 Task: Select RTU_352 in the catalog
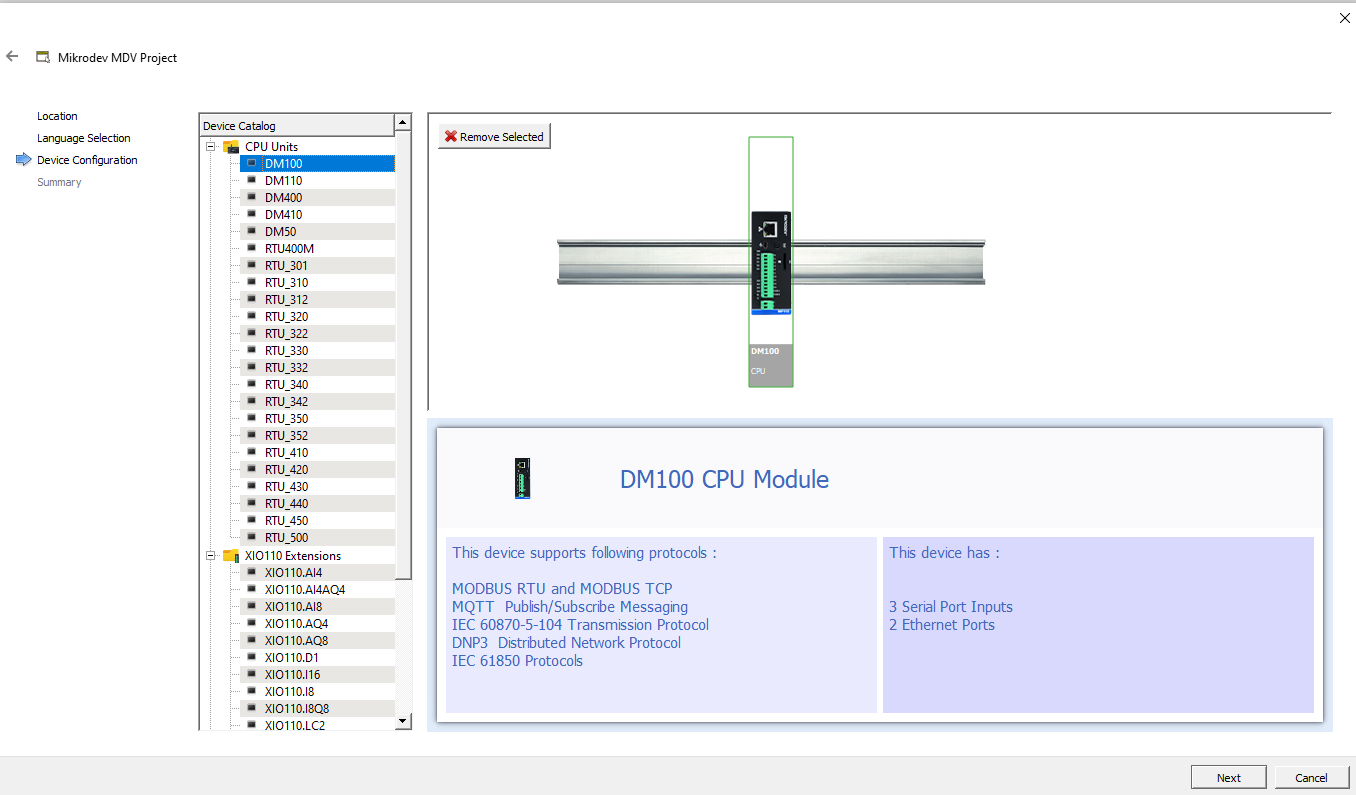317,435
